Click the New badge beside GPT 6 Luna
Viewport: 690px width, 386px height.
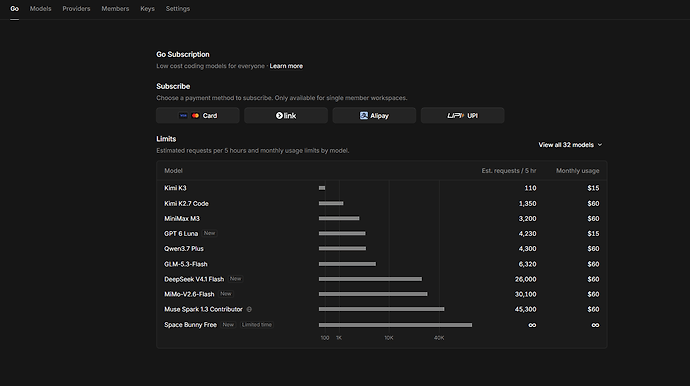pos(209,233)
